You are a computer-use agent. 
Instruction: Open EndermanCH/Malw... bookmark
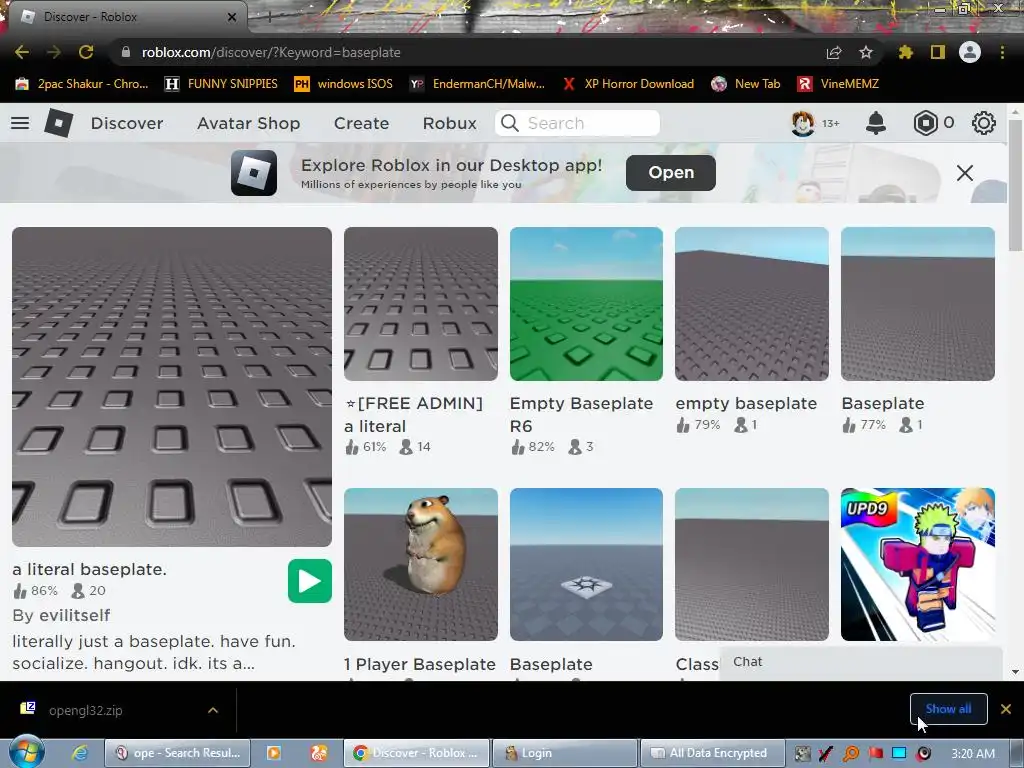pyautogui.click(x=477, y=84)
